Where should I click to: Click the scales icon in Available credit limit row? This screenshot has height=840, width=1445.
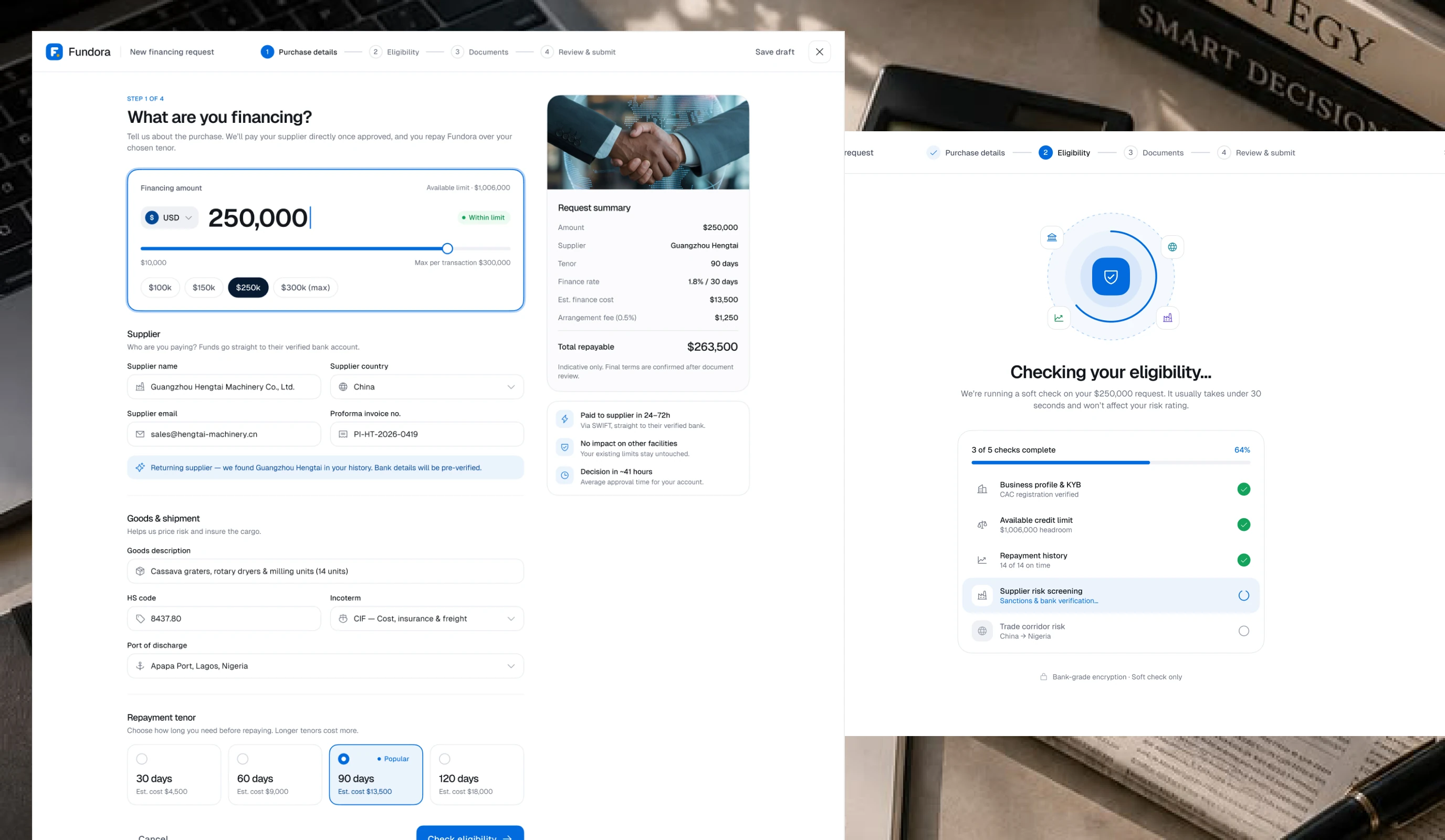(x=982, y=524)
